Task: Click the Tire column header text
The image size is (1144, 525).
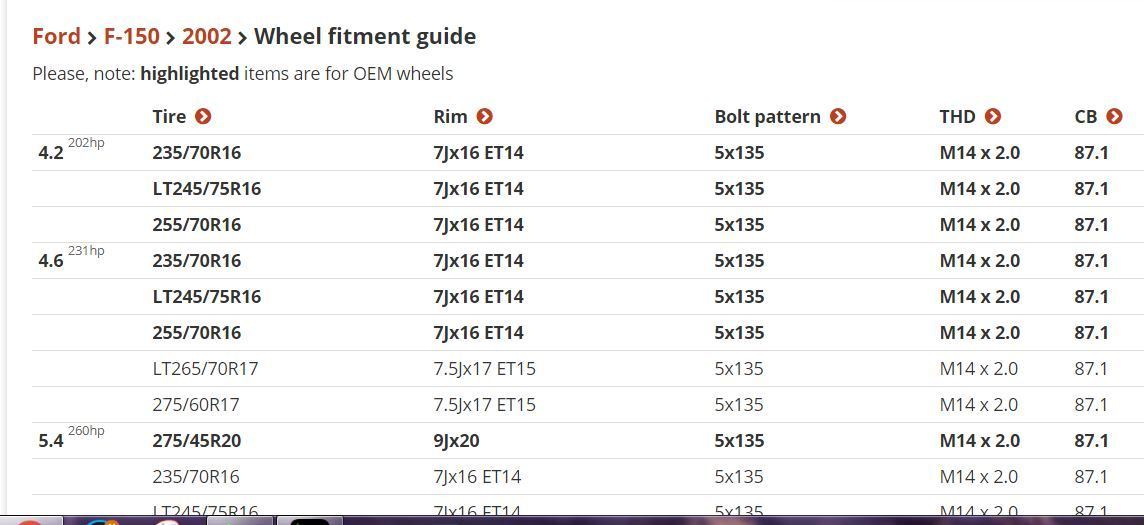Action: 169,117
